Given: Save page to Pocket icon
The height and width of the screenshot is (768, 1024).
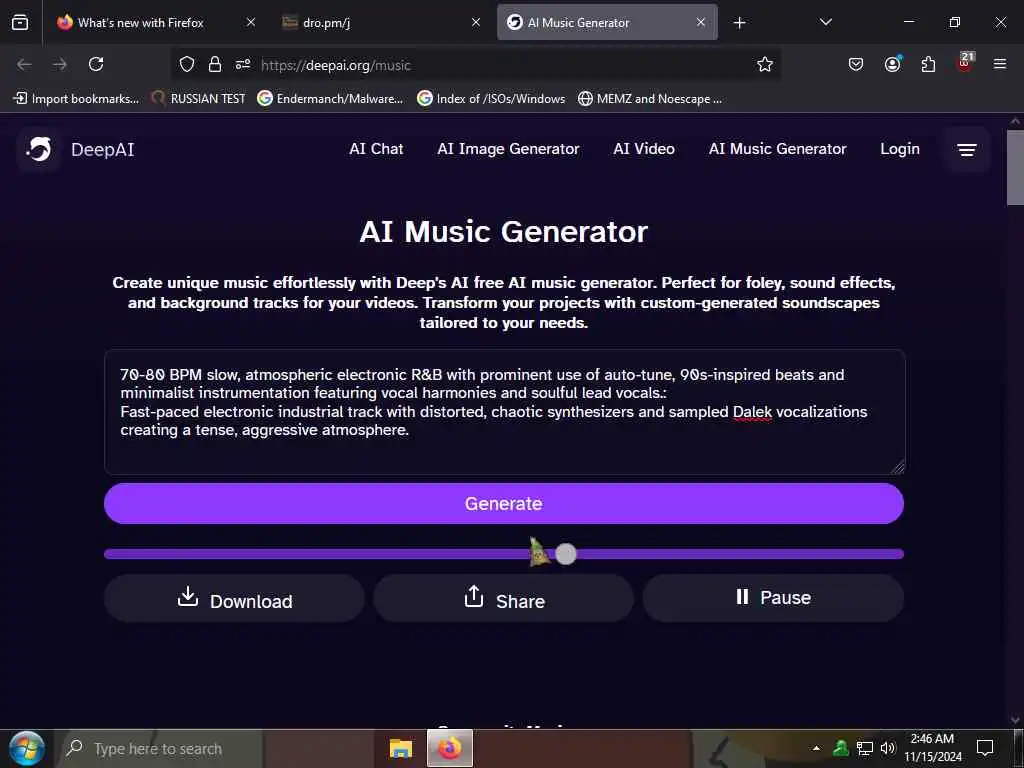Looking at the screenshot, I should pos(856,64).
